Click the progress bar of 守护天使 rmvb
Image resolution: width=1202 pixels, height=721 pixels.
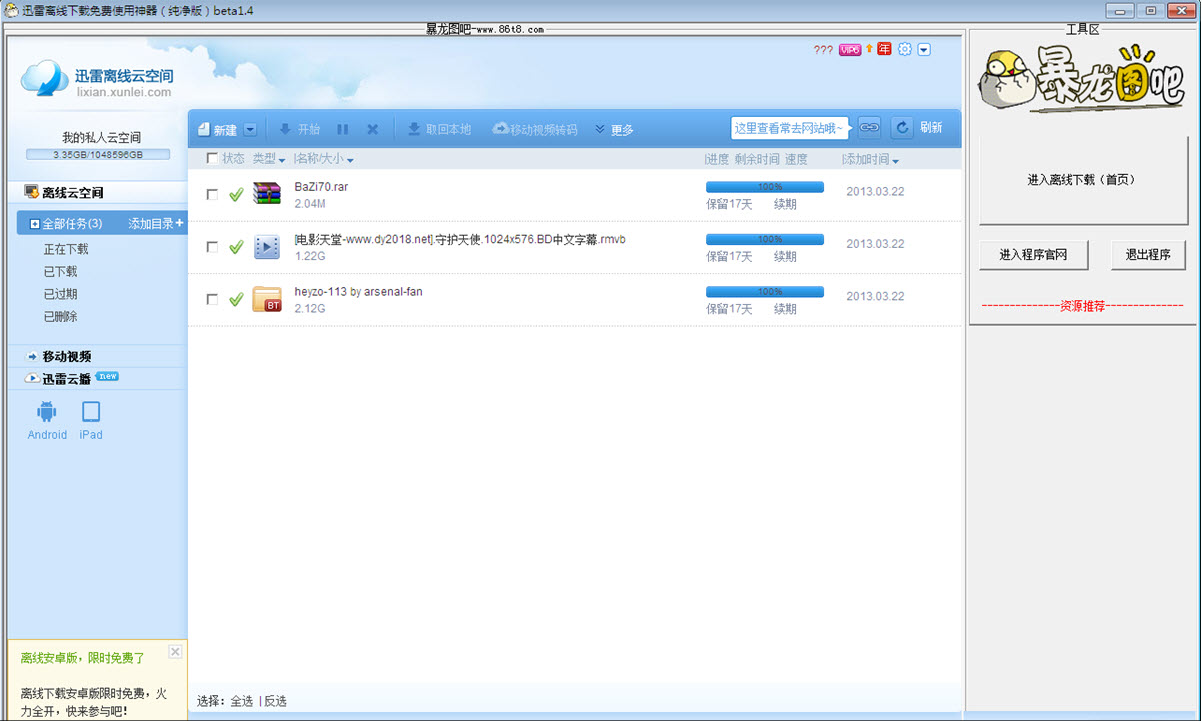coord(765,239)
